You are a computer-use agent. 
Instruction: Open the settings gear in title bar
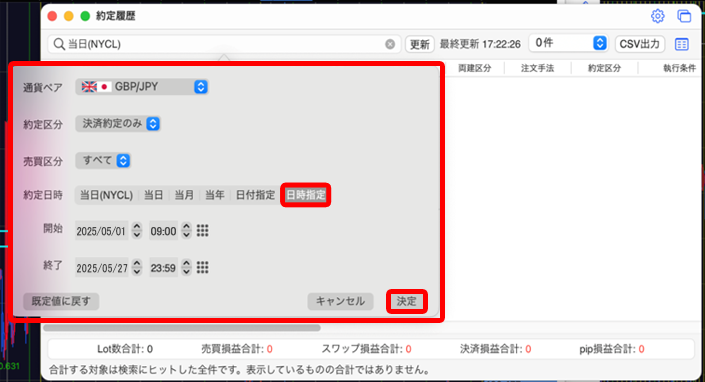tap(657, 16)
